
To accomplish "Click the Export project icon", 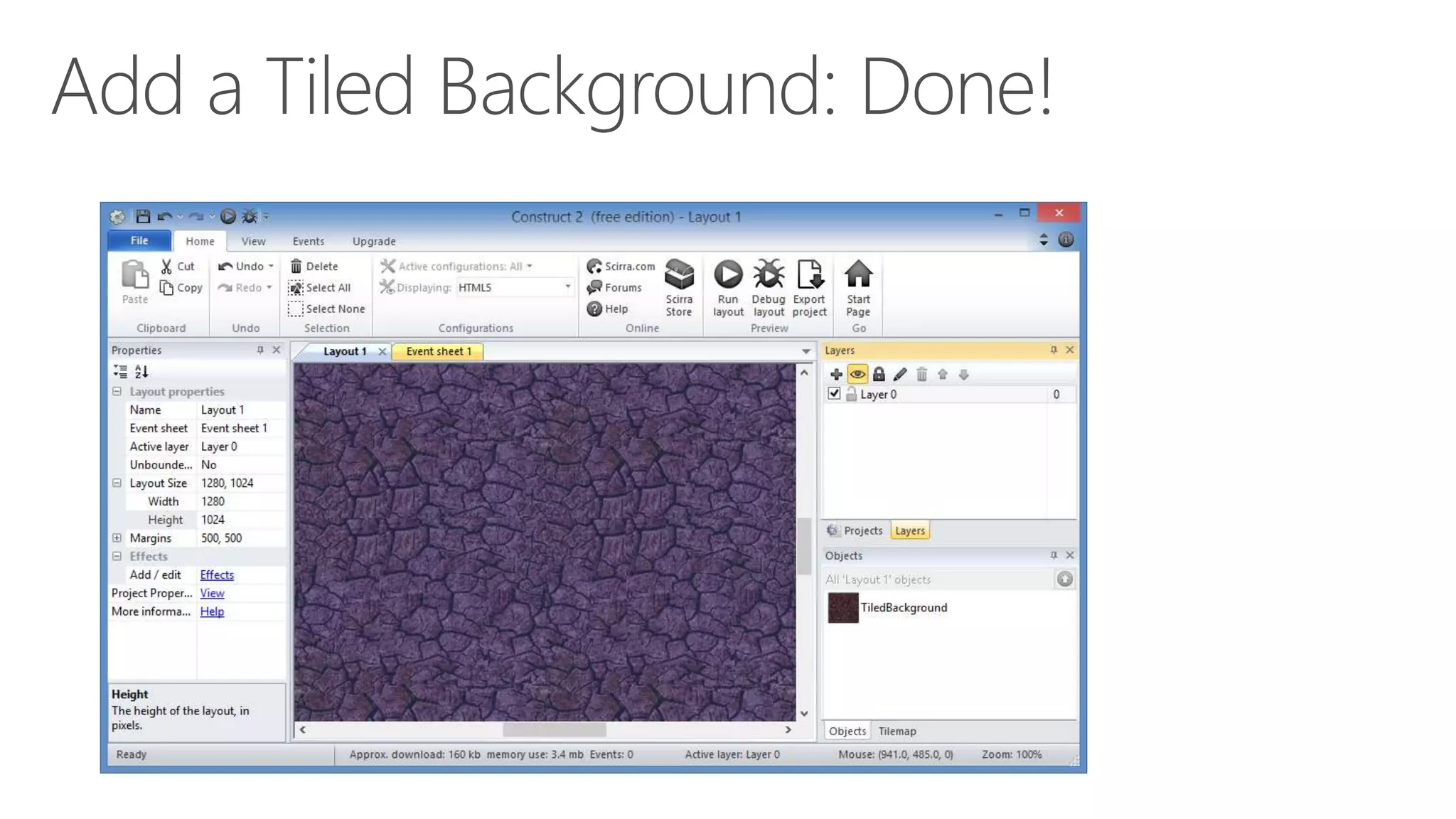I will [809, 275].
